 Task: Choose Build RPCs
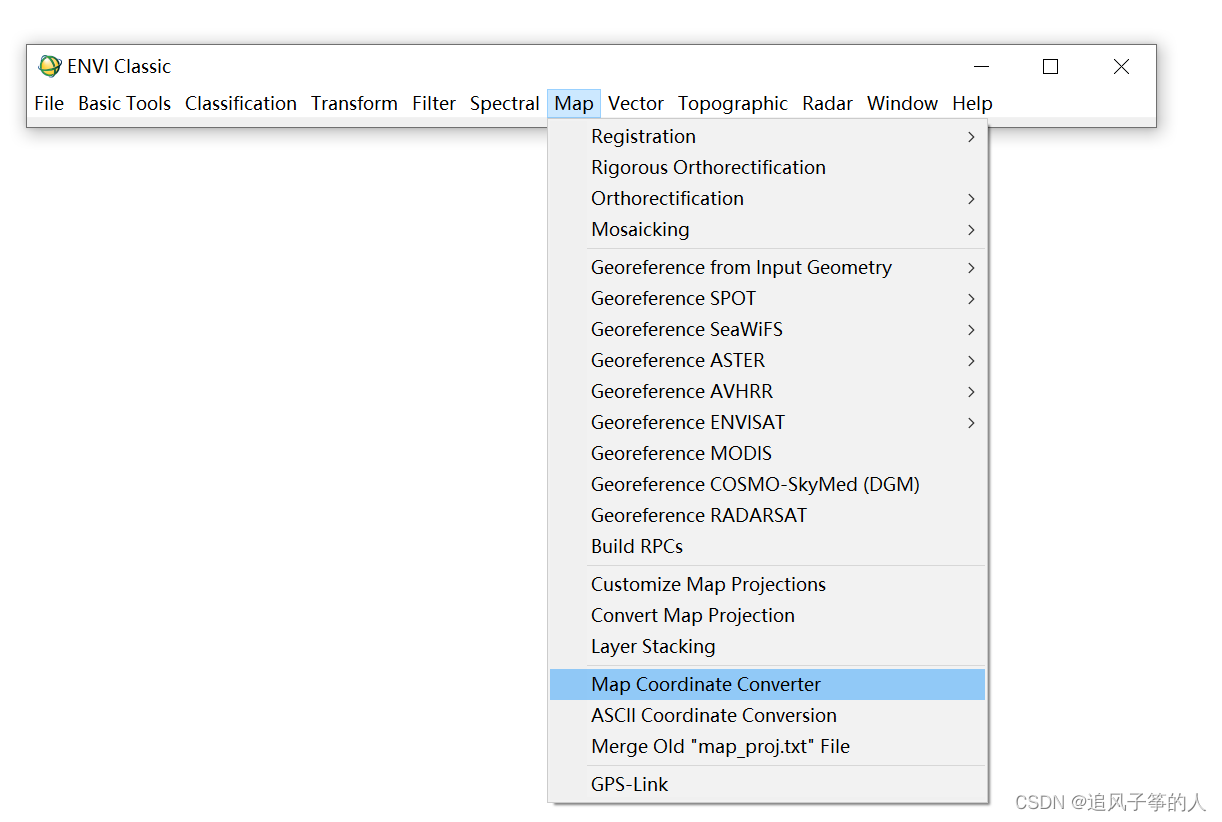point(767,546)
